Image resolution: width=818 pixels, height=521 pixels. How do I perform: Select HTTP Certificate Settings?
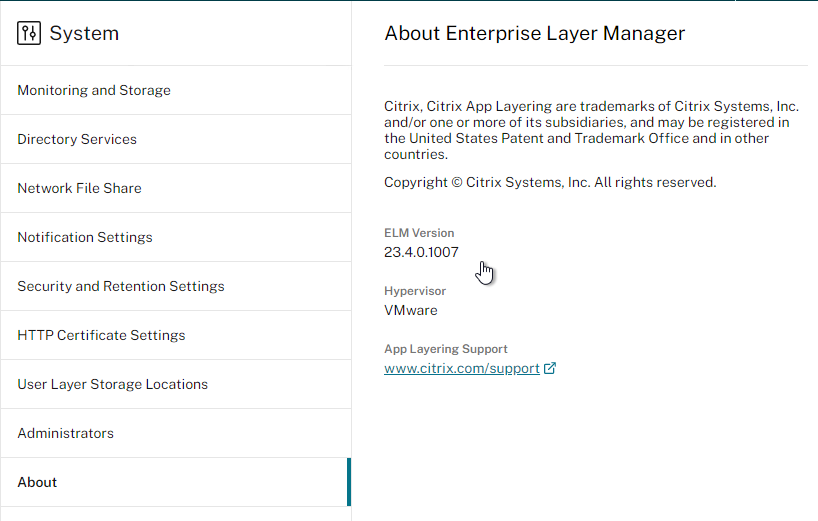(x=176, y=335)
